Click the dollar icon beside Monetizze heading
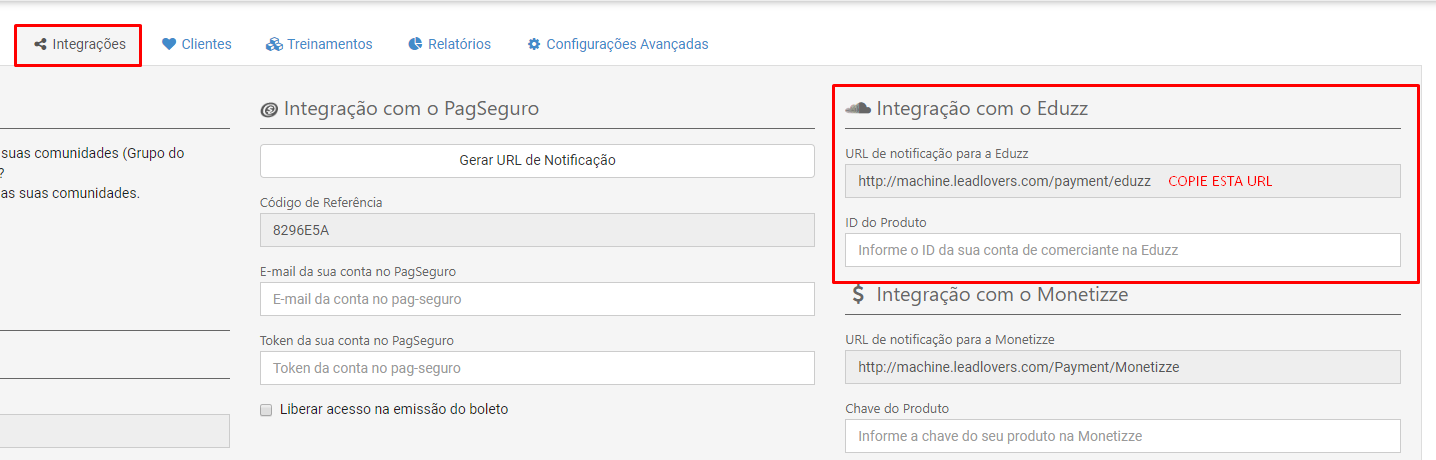 858,294
